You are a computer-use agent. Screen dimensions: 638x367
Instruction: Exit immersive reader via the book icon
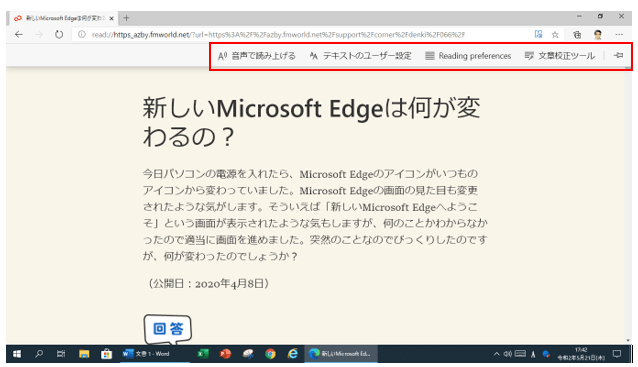click(x=538, y=35)
